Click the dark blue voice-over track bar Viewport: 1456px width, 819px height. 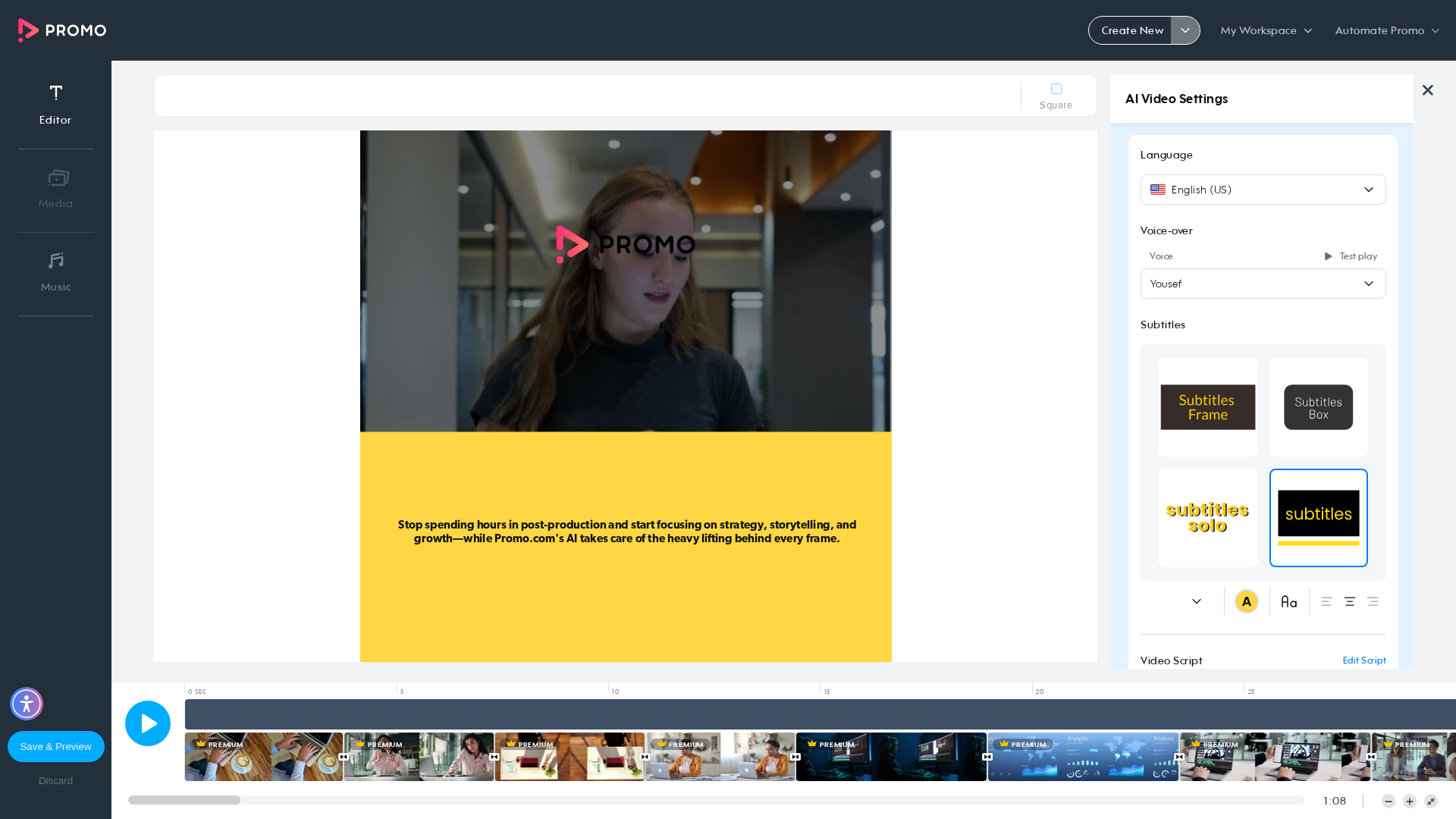pyautogui.click(x=821, y=714)
